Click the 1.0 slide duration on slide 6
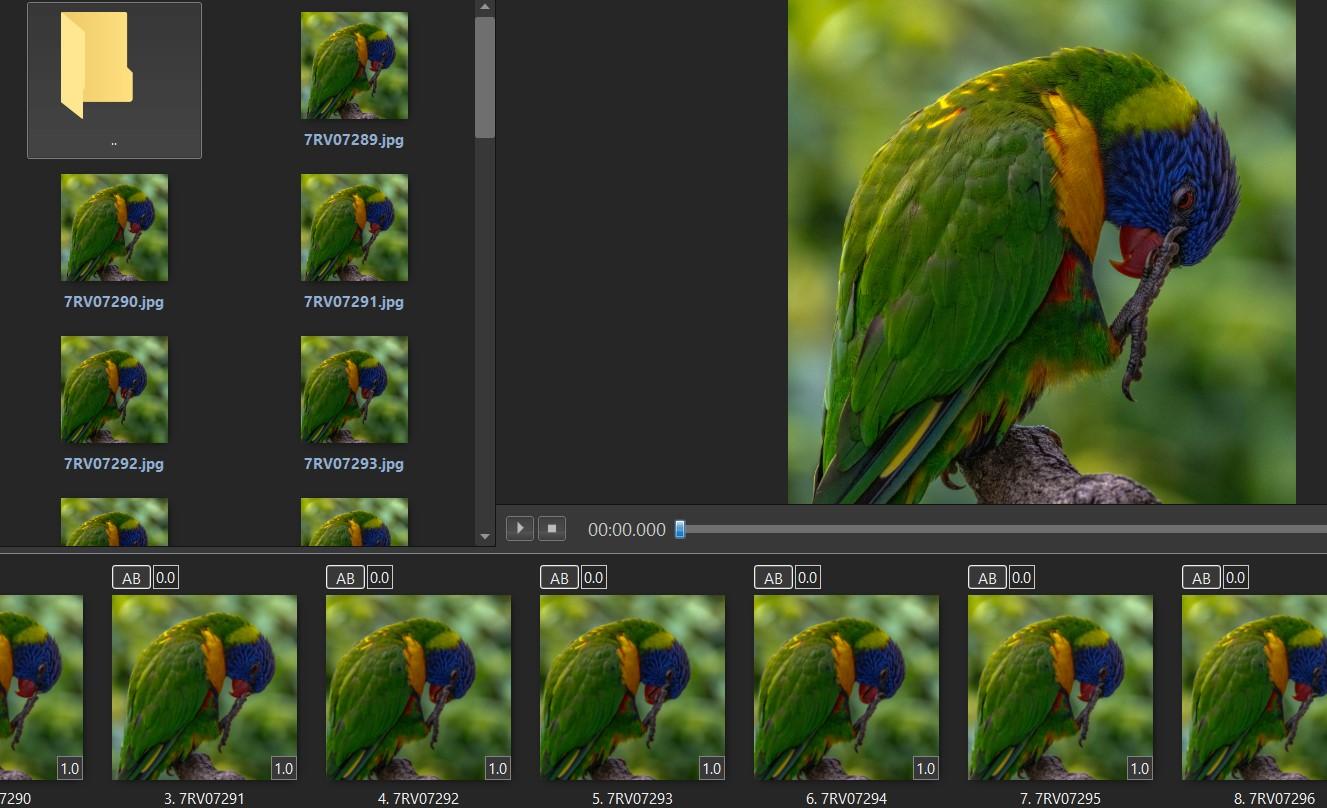This screenshot has width=1327, height=808. click(926, 768)
